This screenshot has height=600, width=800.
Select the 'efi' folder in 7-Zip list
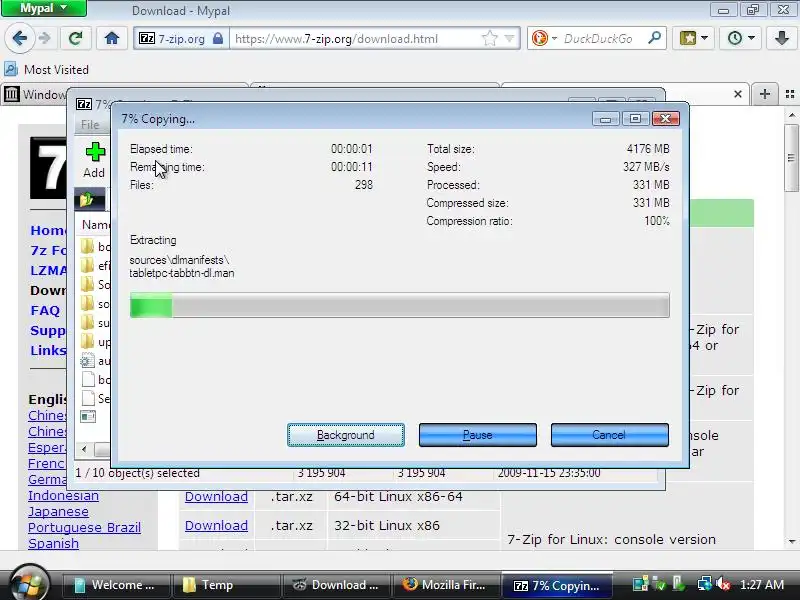(x=95, y=266)
